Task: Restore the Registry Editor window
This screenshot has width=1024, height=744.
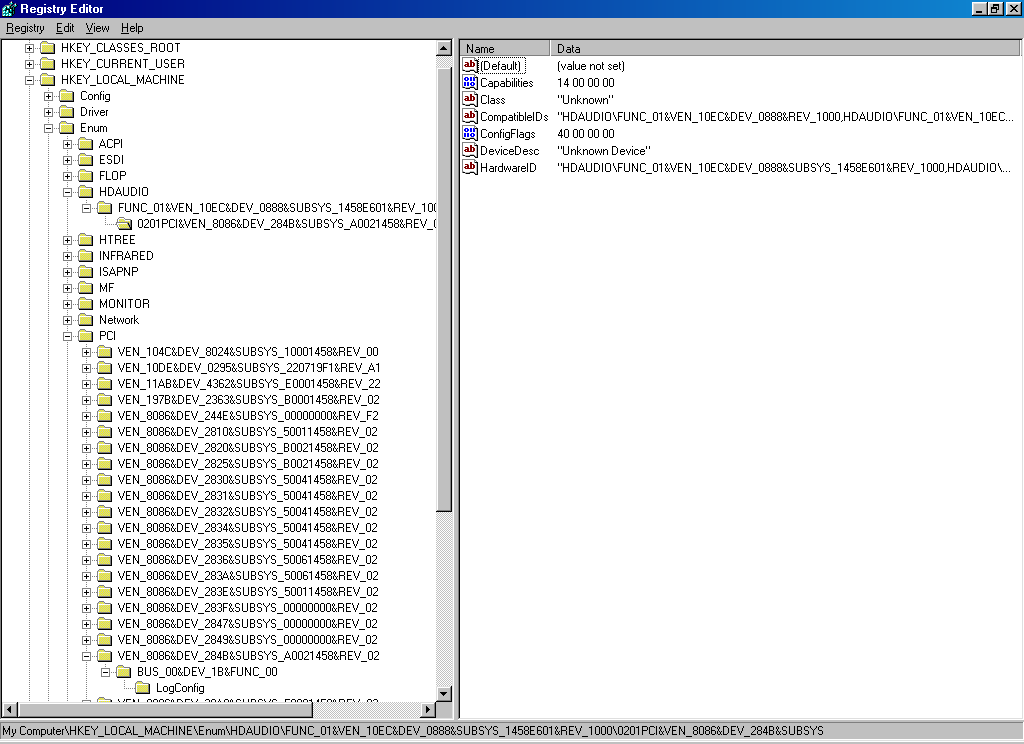Action: pyautogui.click(x=995, y=8)
